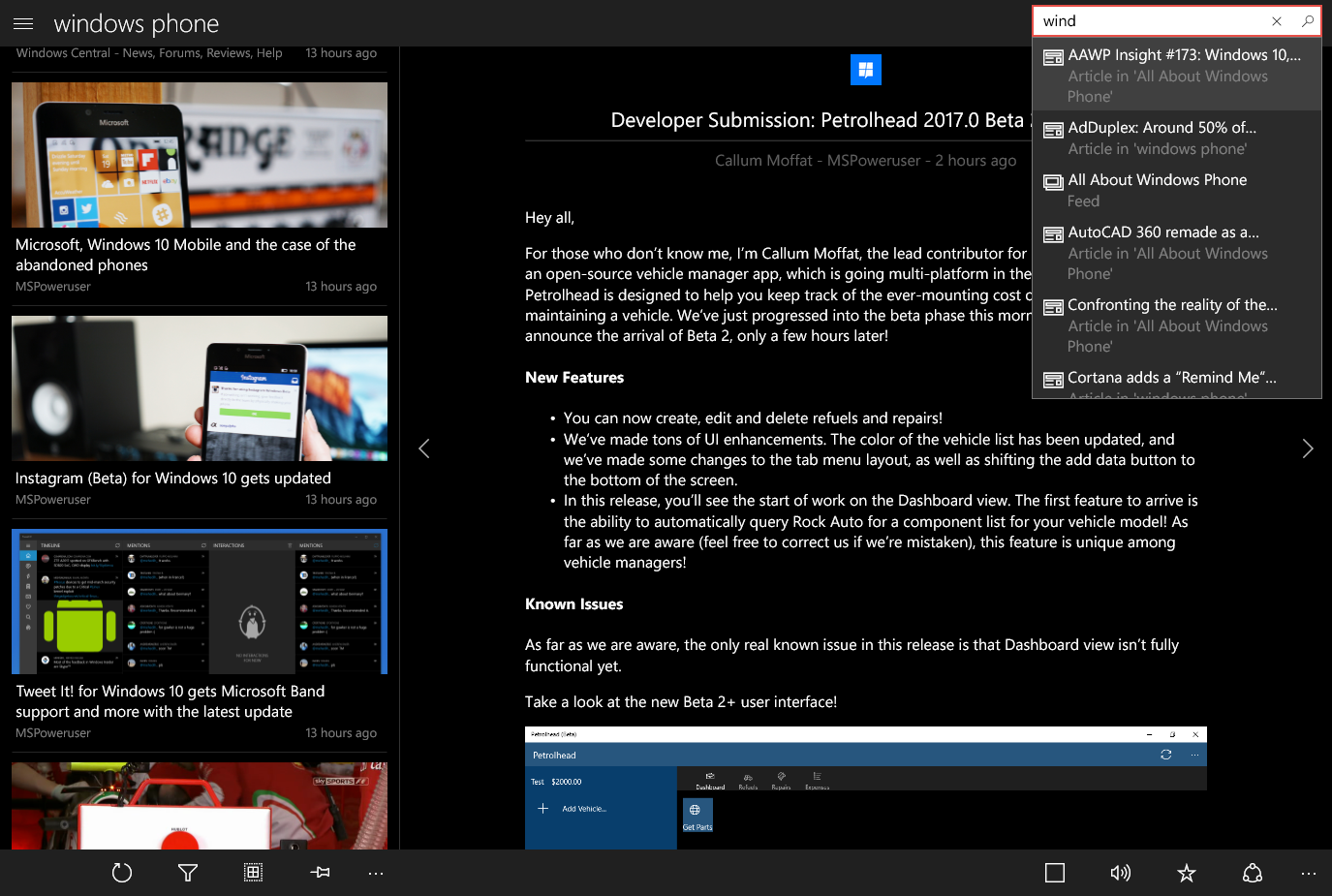This screenshot has height=896, width=1332.
Task: Toggle the star favorite for this article
Action: pyautogui.click(x=1187, y=873)
